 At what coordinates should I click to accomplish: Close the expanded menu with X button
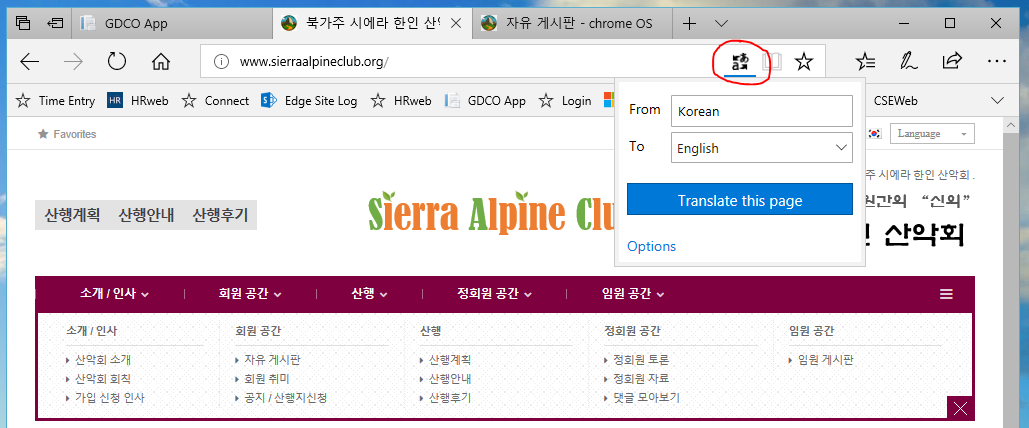(960, 408)
